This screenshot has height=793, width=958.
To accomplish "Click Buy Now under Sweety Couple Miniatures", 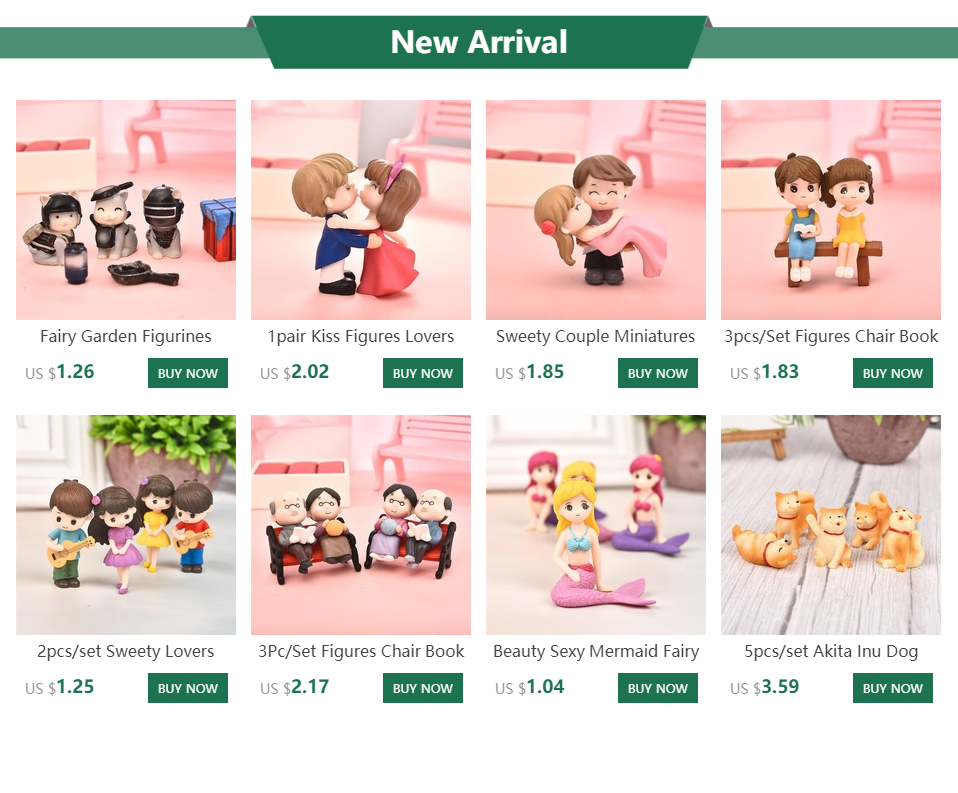I will (657, 373).
